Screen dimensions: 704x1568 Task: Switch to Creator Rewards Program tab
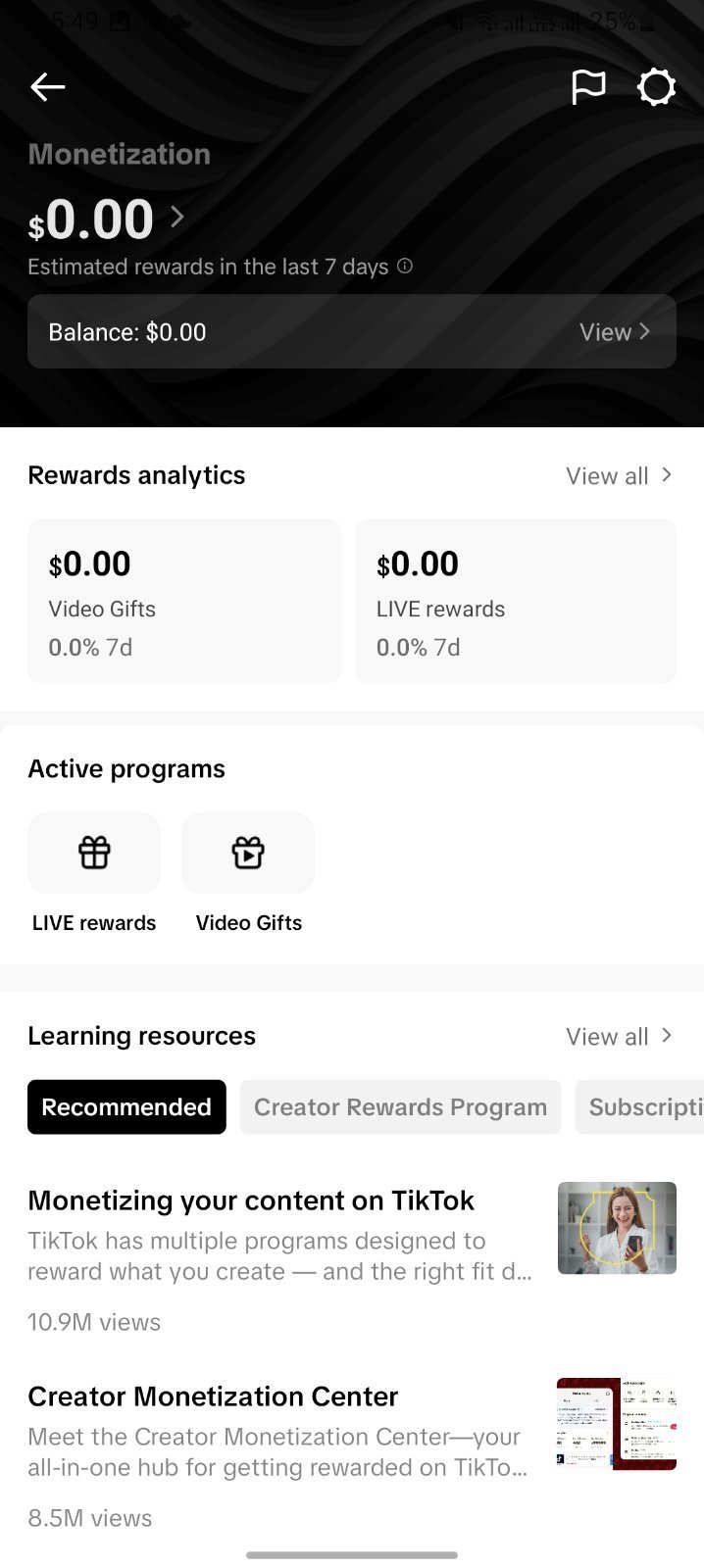(400, 1107)
